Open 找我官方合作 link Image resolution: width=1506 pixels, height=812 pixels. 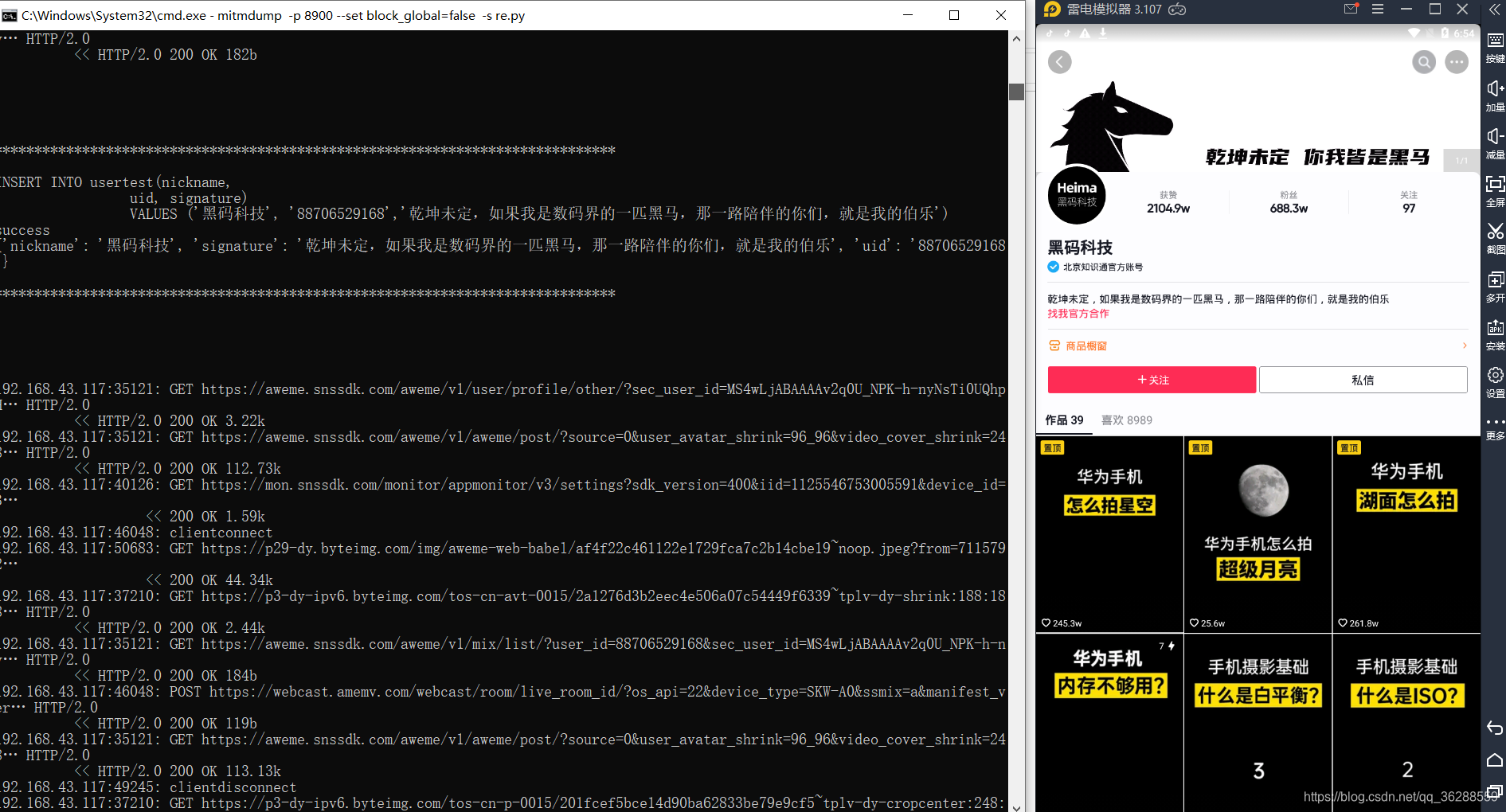click(x=1078, y=314)
